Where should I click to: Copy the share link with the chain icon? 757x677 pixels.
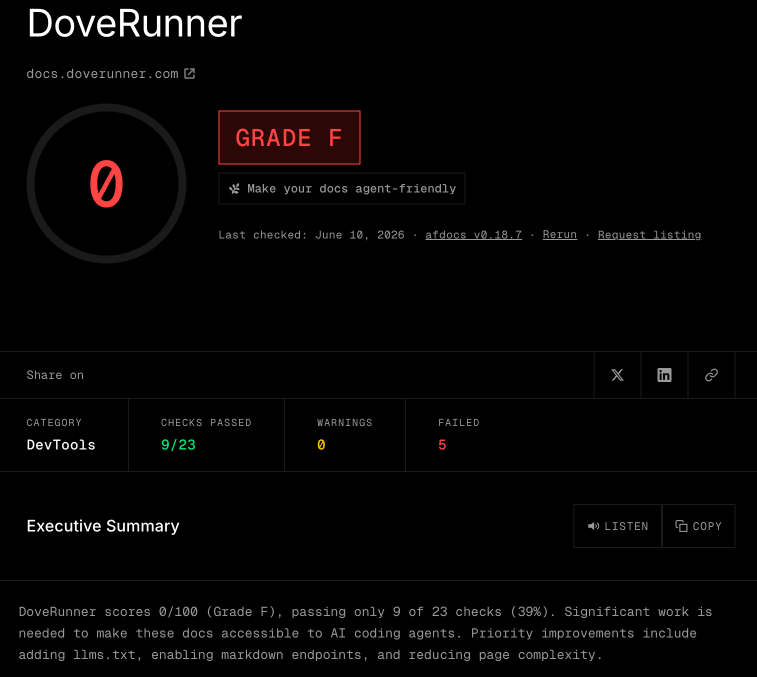click(711, 375)
